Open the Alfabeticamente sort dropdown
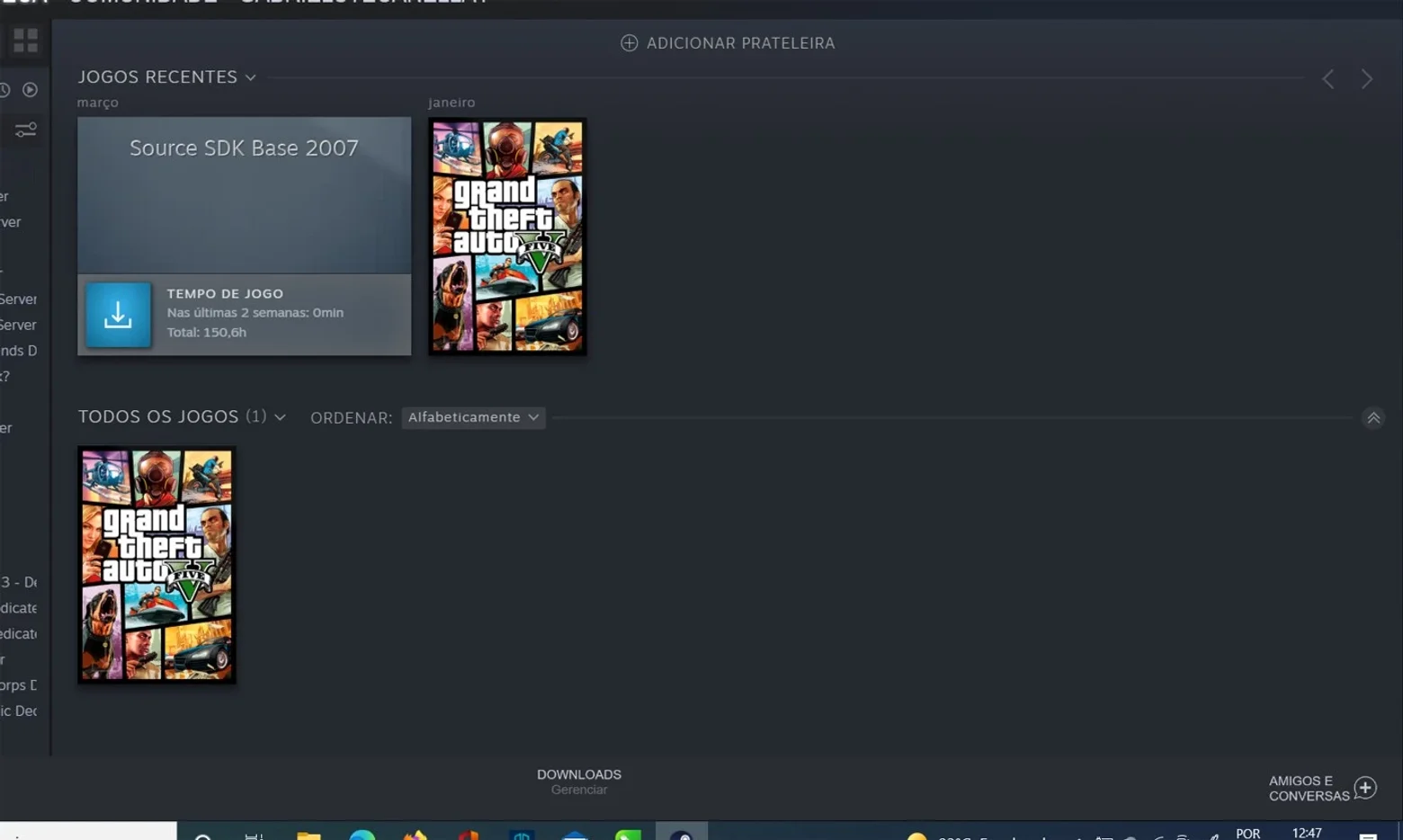The height and width of the screenshot is (840, 1403). (x=473, y=417)
